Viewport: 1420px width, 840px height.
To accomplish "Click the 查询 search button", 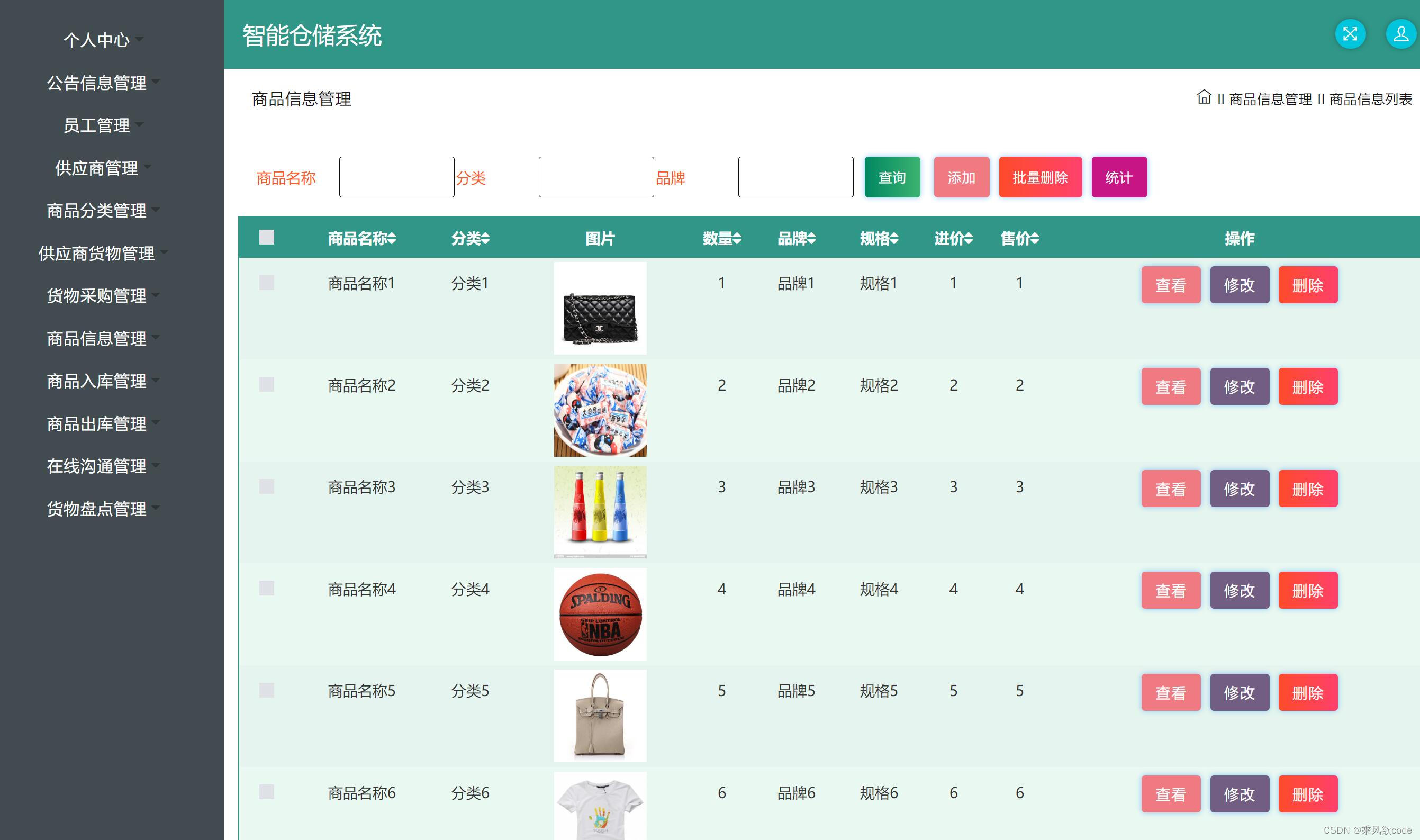I will [892, 177].
